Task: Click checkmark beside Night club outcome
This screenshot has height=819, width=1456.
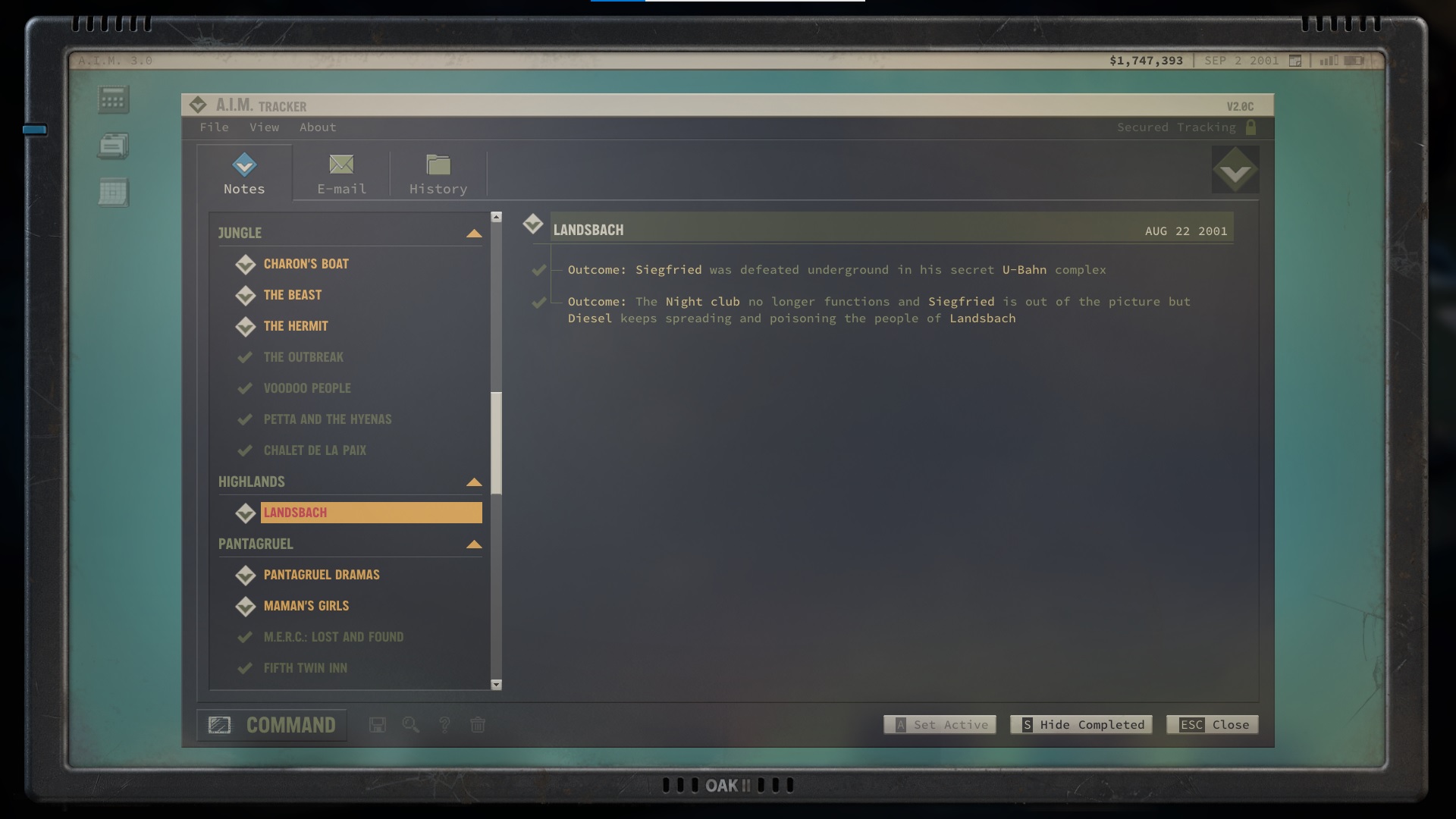Action: 539,303
